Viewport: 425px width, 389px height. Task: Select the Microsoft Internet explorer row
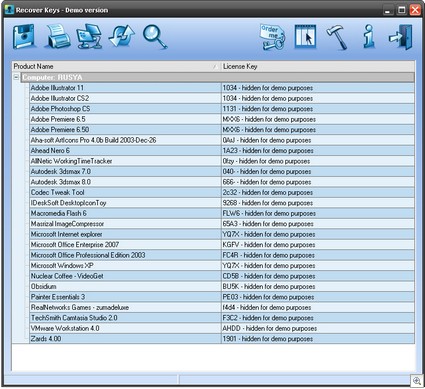point(222,234)
